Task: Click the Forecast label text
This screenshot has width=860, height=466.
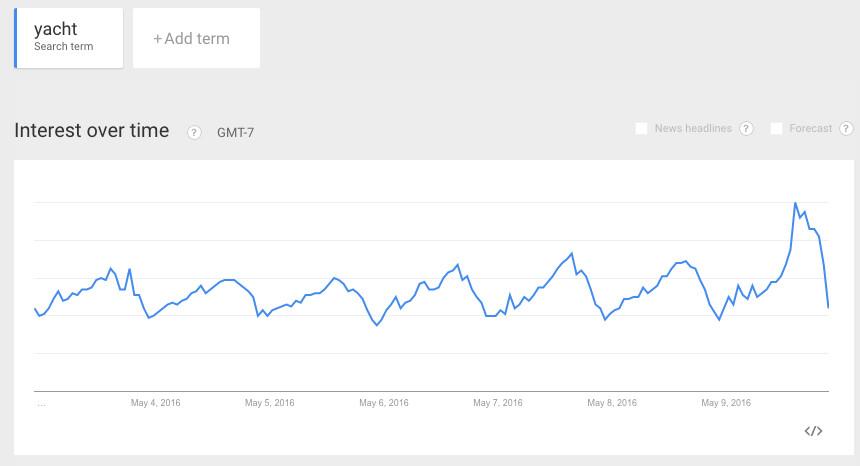Action: point(810,129)
